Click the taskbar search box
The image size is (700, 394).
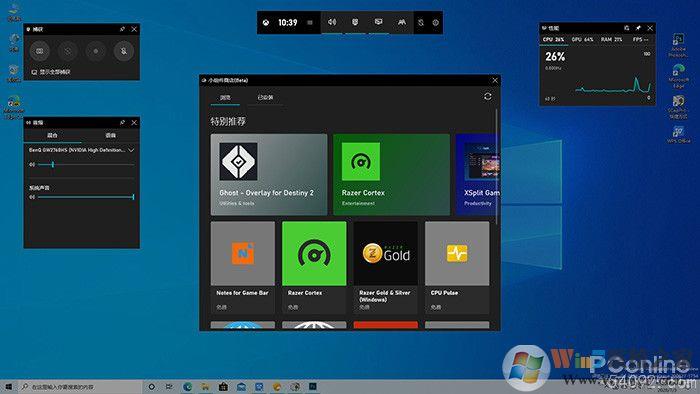coord(80,387)
